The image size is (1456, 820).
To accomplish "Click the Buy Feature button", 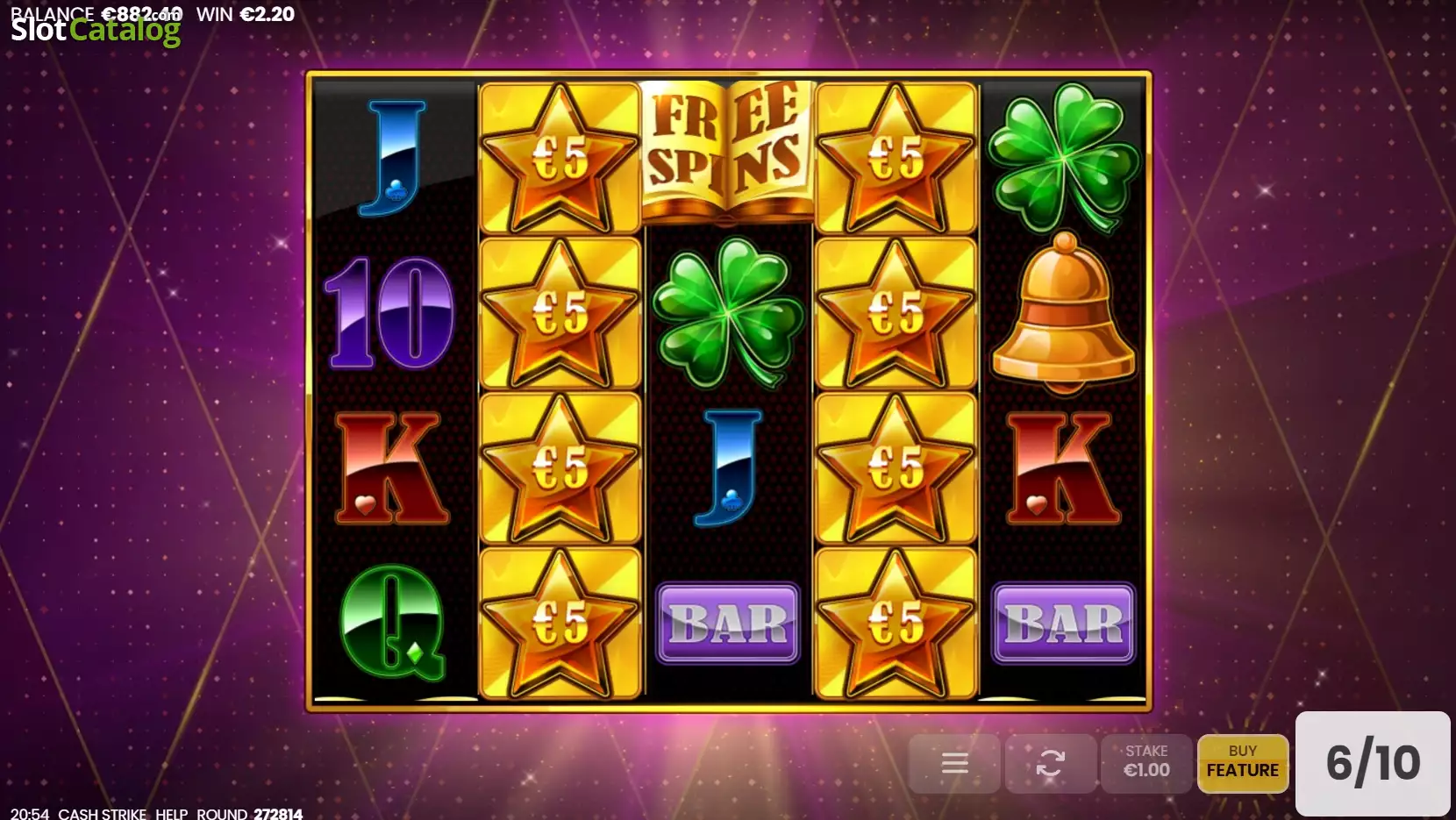I will pos(1242,763).
